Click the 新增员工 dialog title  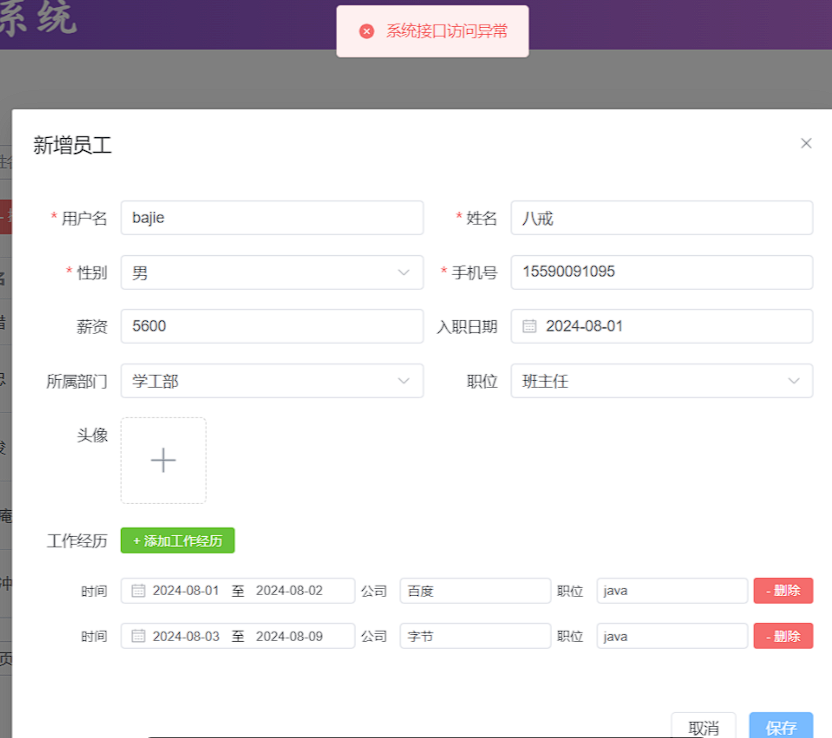coord(73,145)
